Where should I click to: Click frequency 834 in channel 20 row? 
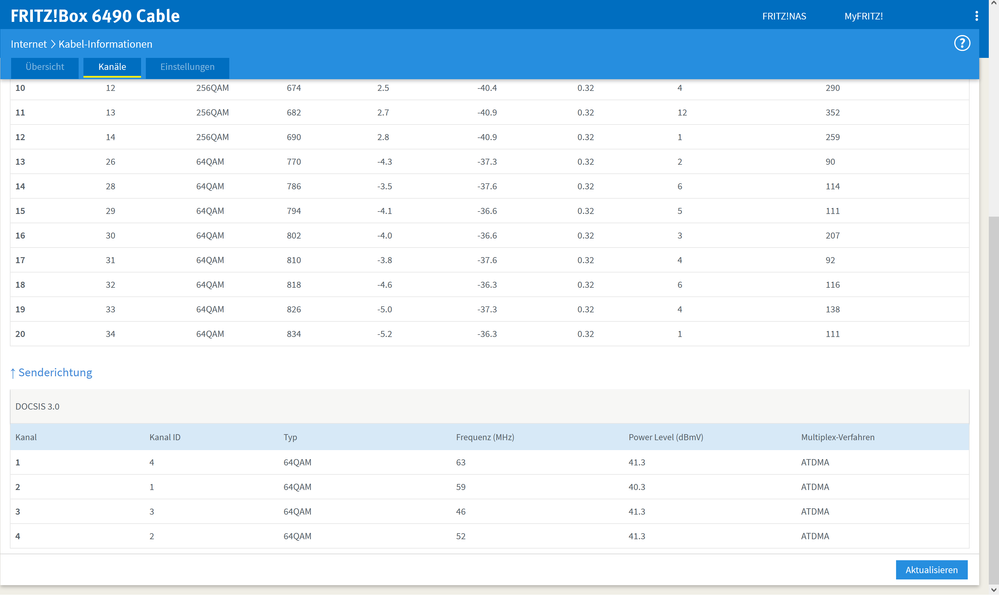294,334
